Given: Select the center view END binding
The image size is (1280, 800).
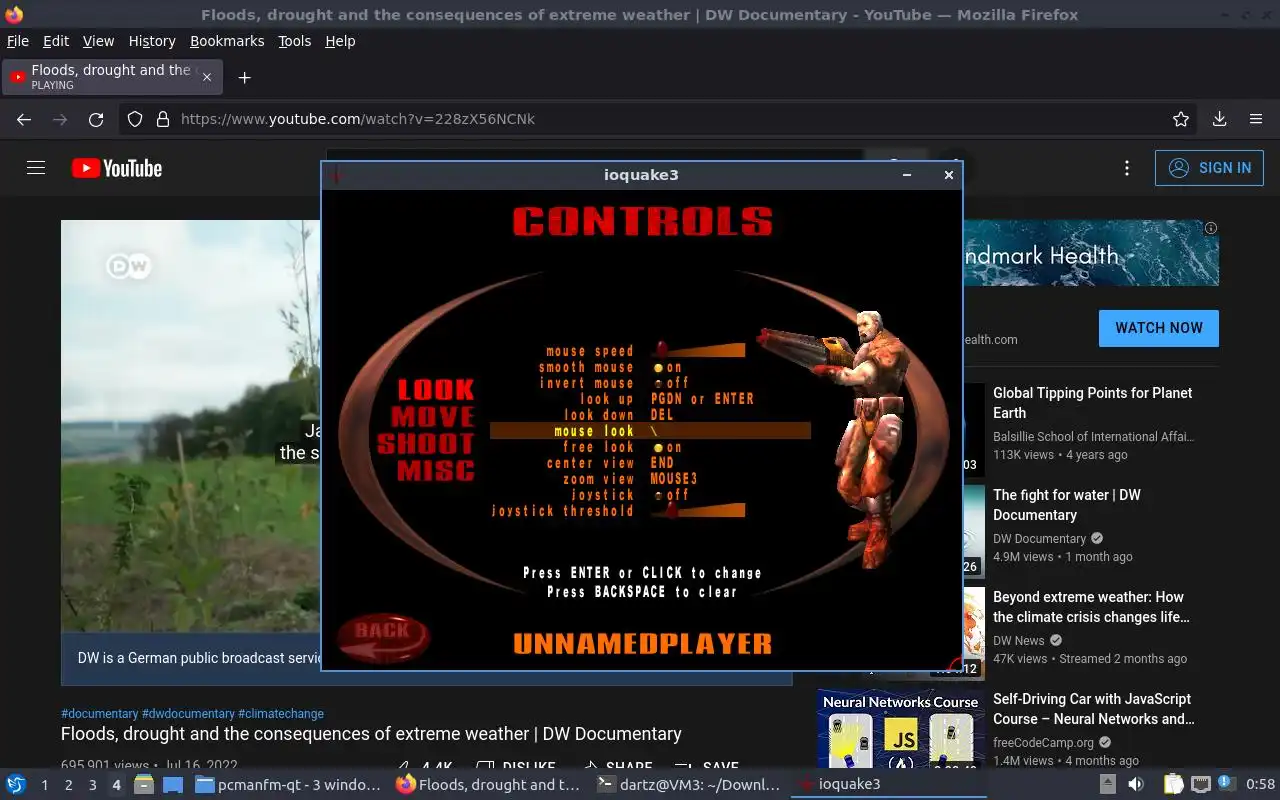Looking at the screenshot, I should (611, 463).
